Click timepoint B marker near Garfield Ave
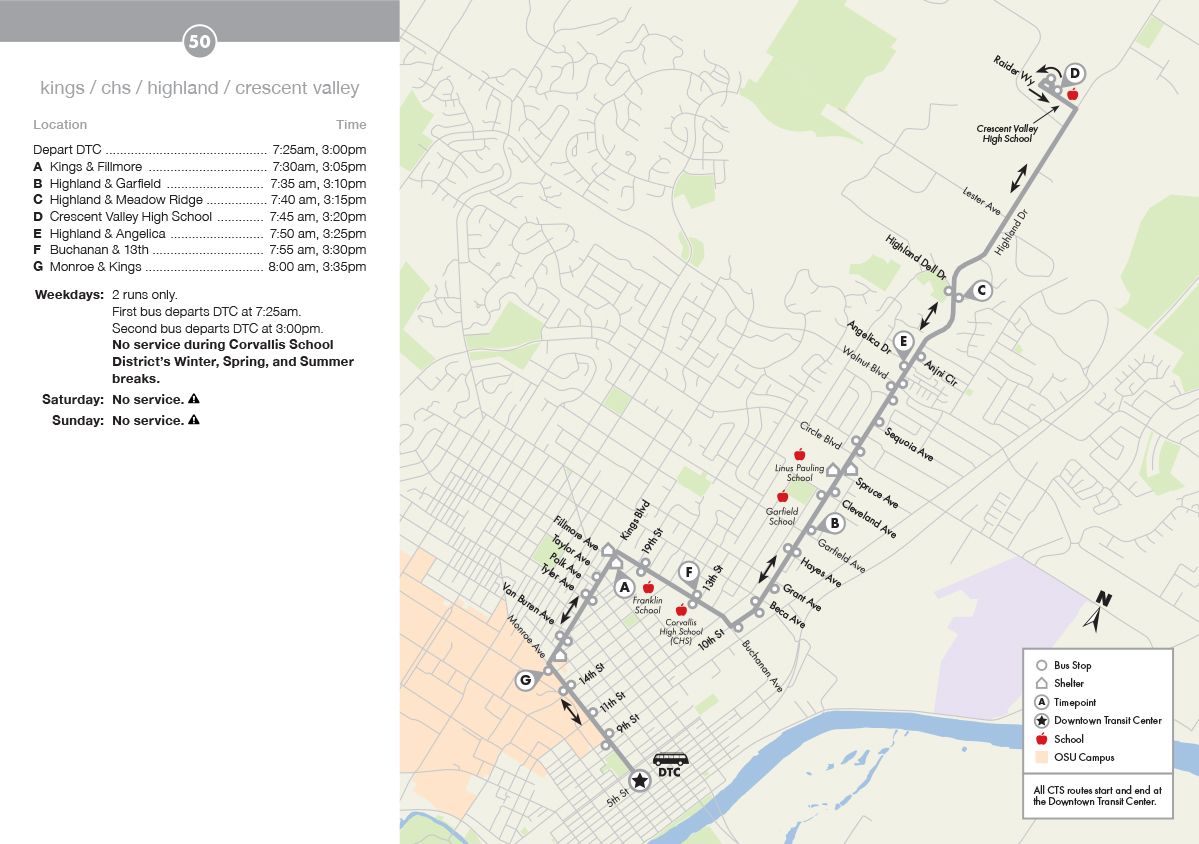The height and width of the screenshot is (844, 1199). 835,523
